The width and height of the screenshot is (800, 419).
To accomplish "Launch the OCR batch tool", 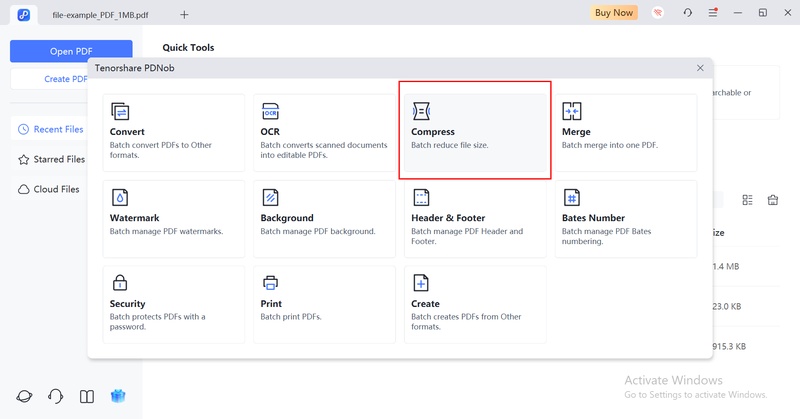I will [324, 132].
